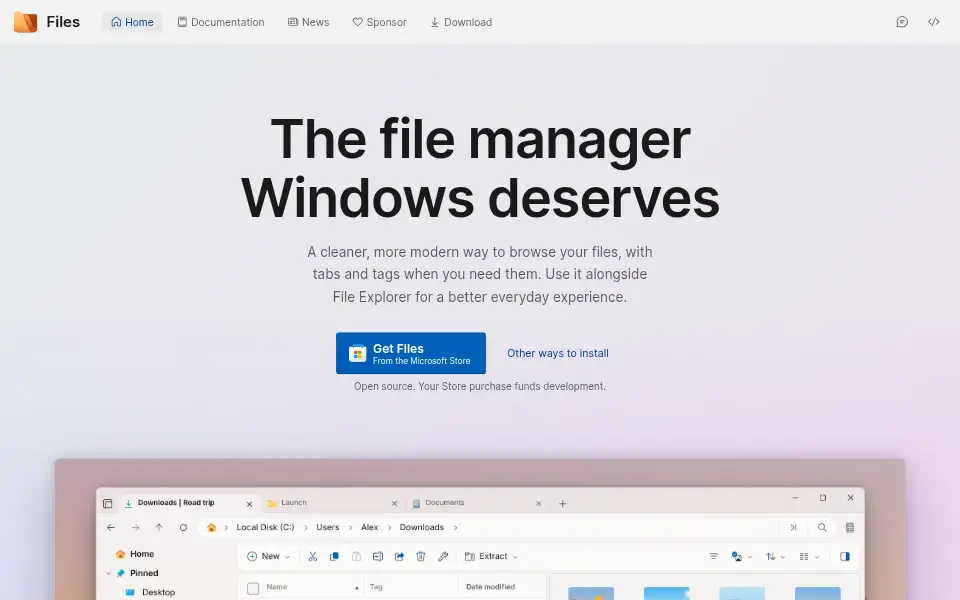
Task: Open the Sponsor nav link
Action: tap(380, 22)
